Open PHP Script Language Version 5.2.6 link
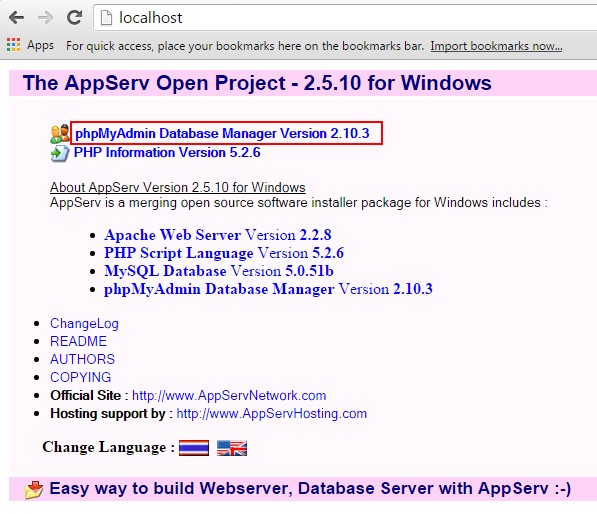The height and width of the screenshot is (514, 597). point(224,253)
